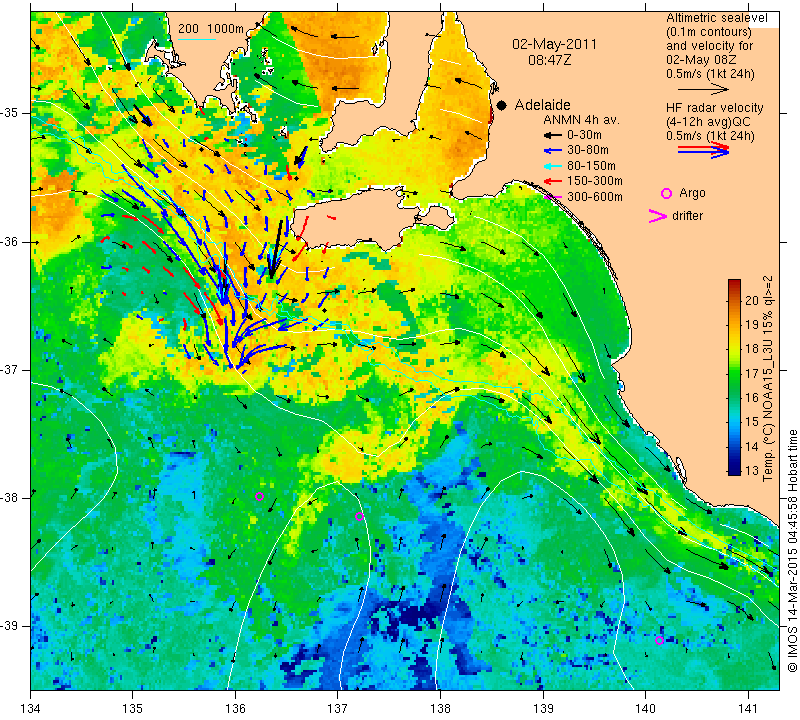Click the Temp NOAA15_L3U colorbar caption
This screenshot has height=720, width=800.
tap(768, 378)
